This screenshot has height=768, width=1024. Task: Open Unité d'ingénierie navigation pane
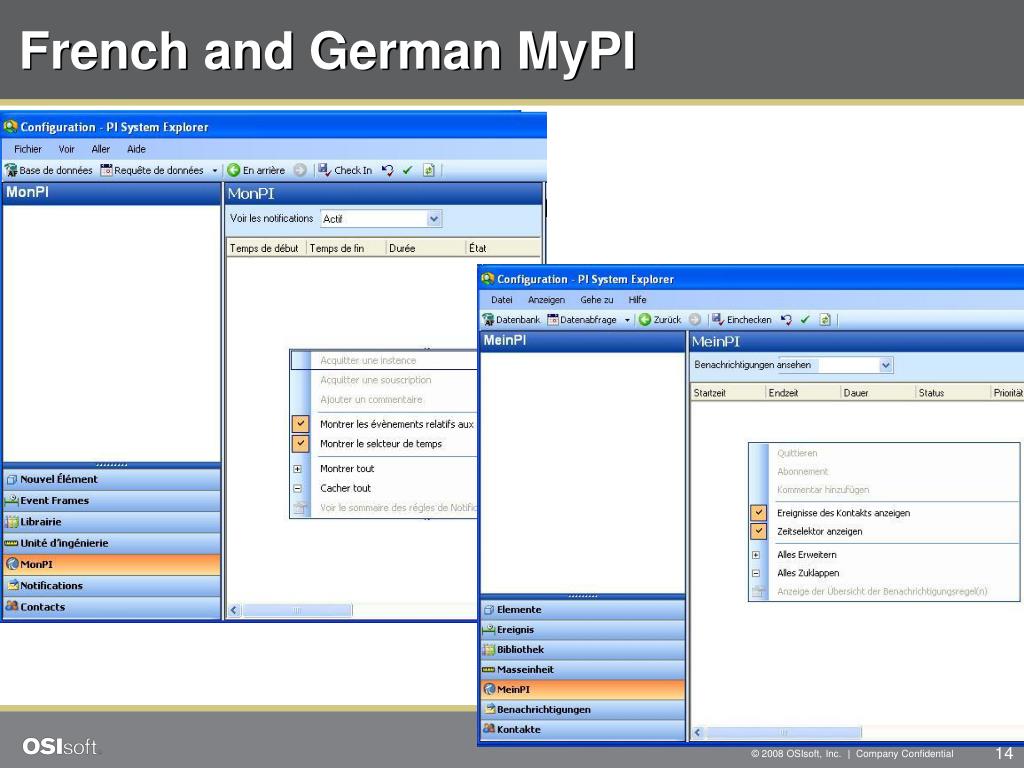[112, 543]
